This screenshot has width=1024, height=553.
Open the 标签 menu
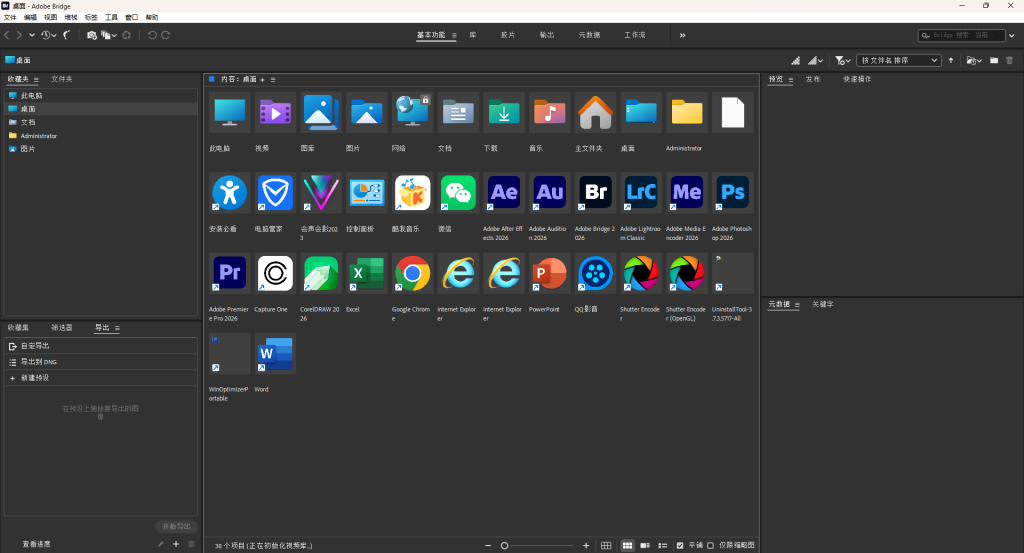tap(91, 18)
